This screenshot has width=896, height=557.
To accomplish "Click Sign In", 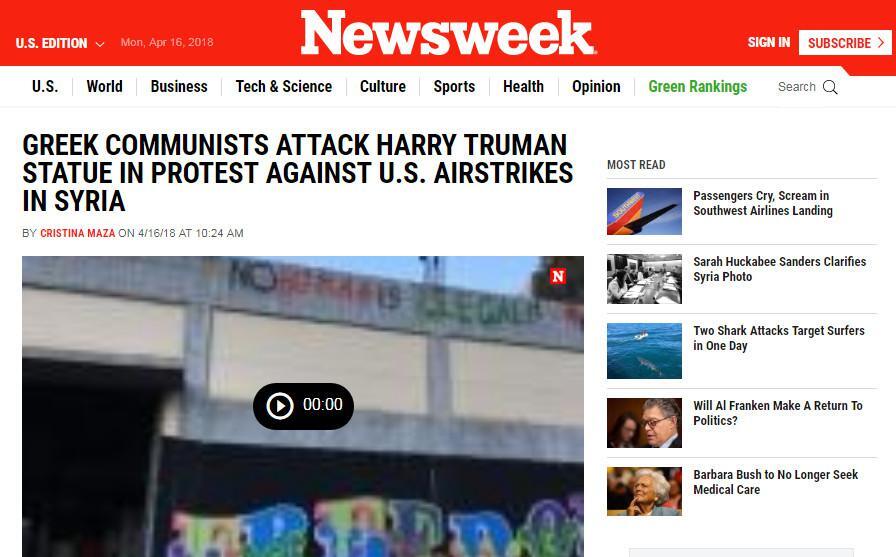I will pos(769,42).
